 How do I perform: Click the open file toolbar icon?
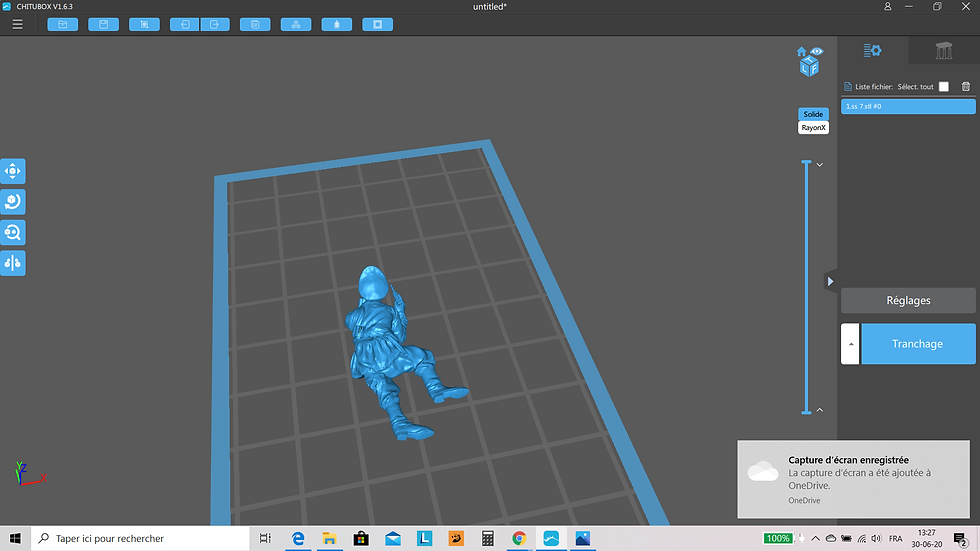[x=62, y=24]
